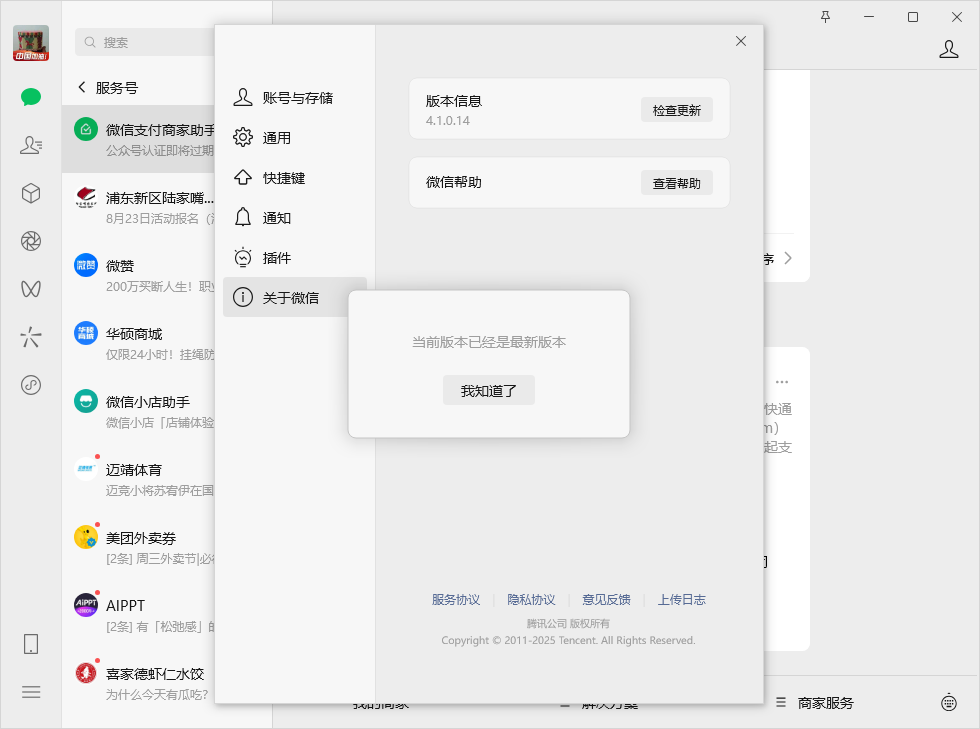Image resolution: width=980 pixels, height=729 pixels.
Task: Open the Search star-shaped icon in sidebar
Action: click(31, 336)
